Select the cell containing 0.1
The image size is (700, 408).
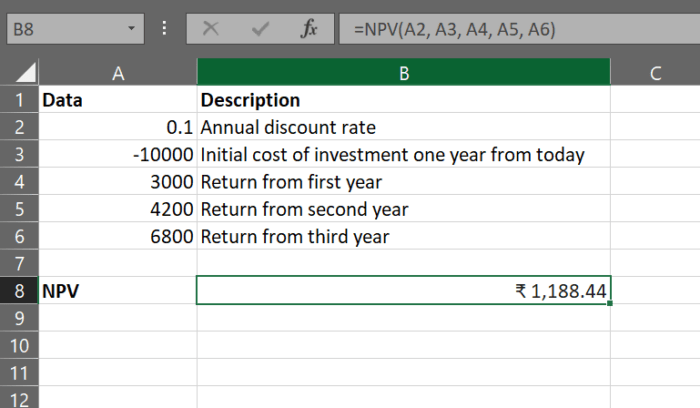point(118,127)
